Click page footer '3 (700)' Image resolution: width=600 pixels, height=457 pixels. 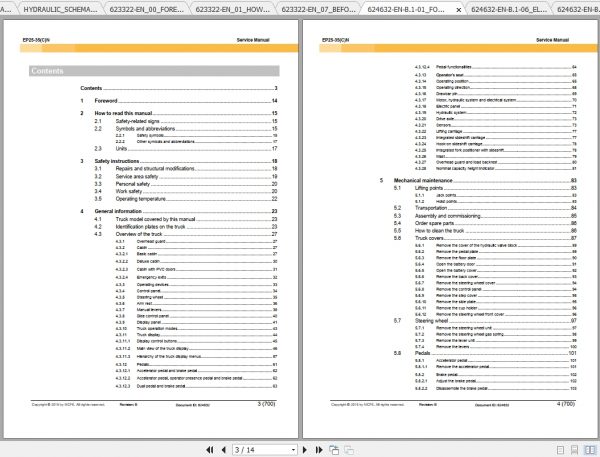pyautogui.click(x=266, y=404)
